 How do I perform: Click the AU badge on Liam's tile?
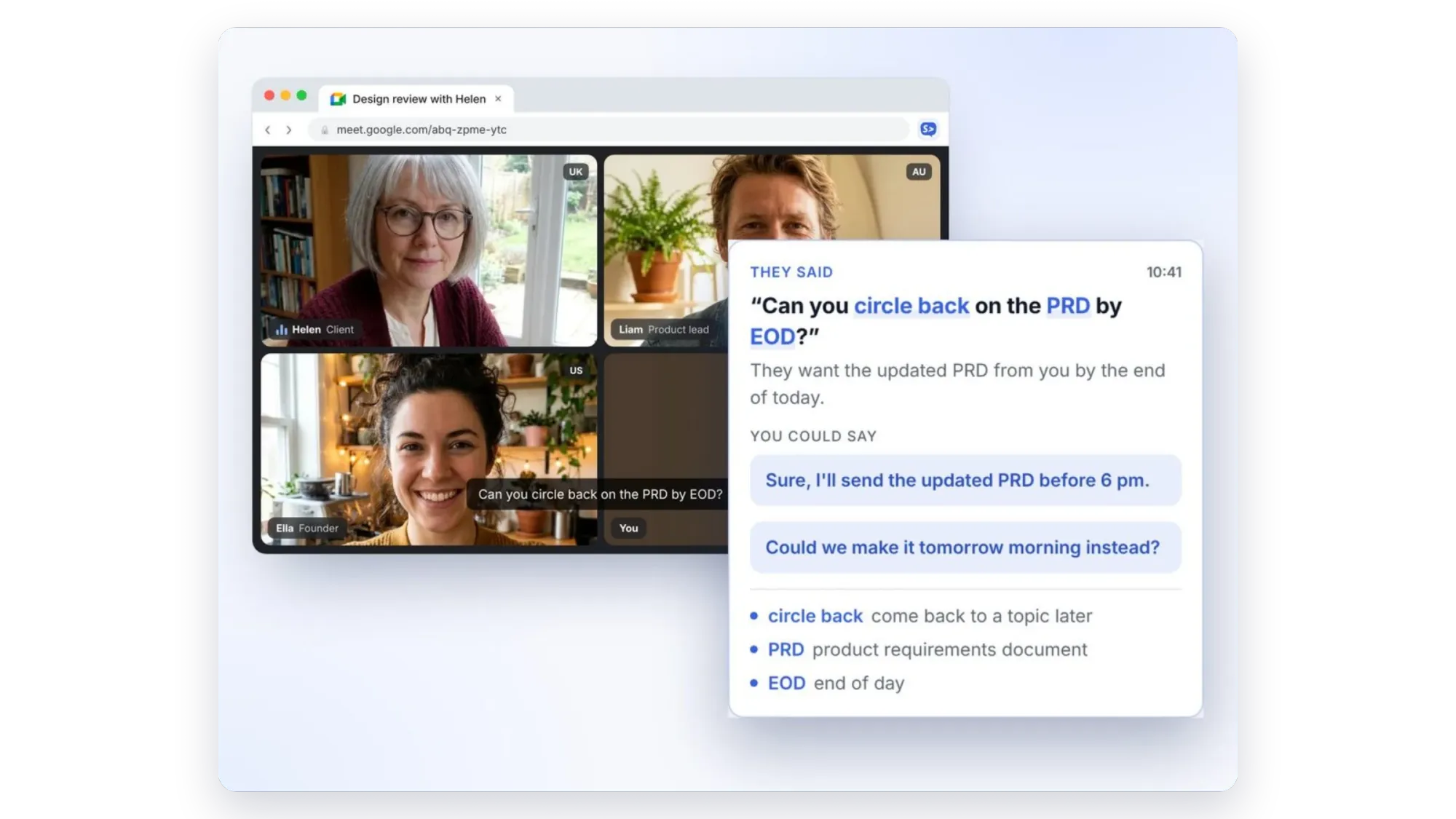point(919,172)
